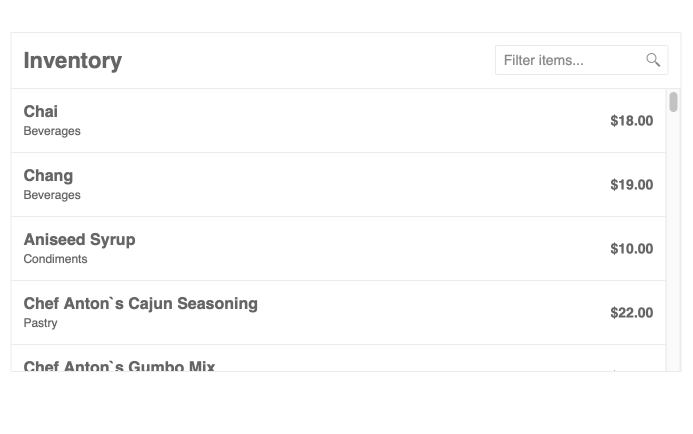Select Chef Anton's Cajun Seasoning item
The image size is (693, 434).
point(140,303)
